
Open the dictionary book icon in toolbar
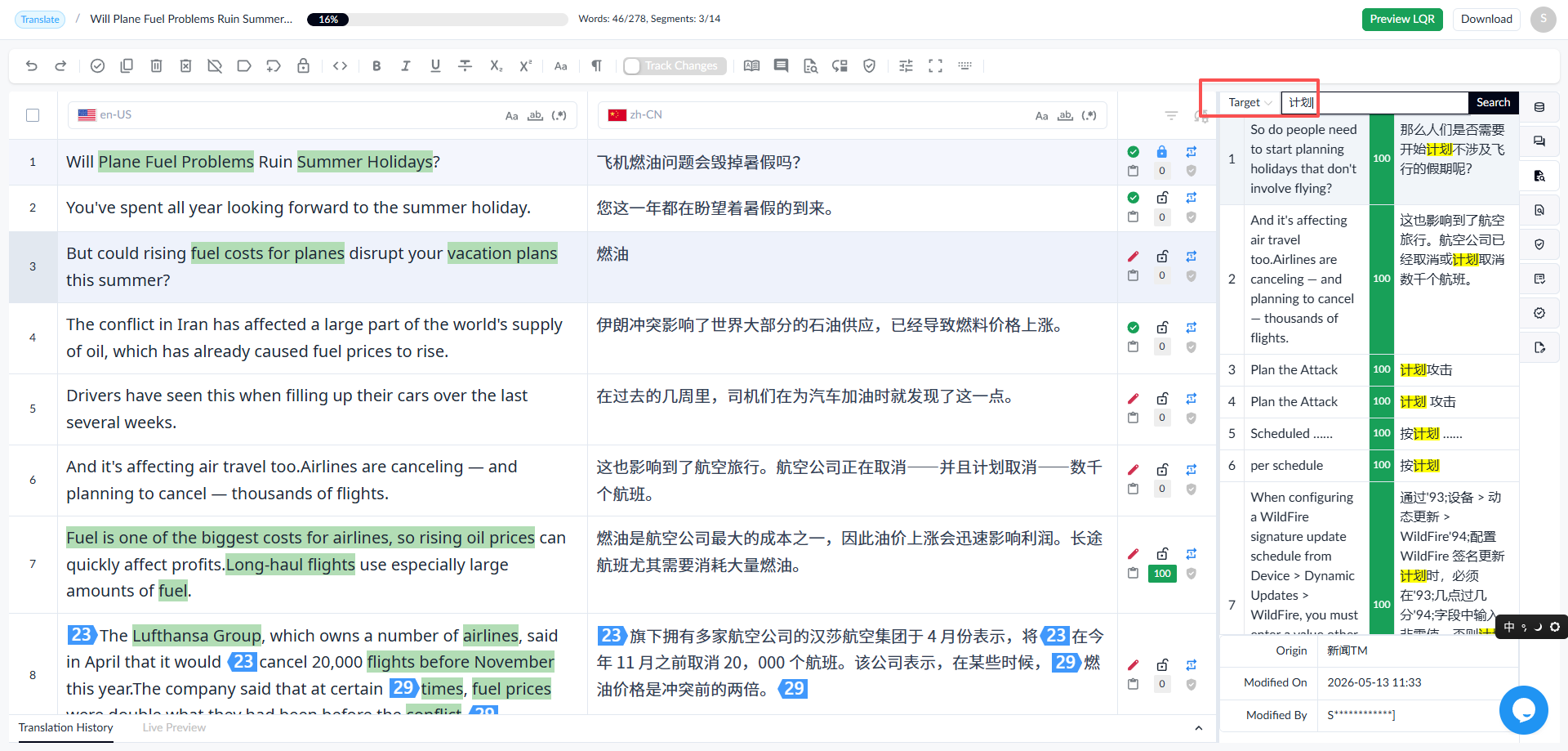pyautogui.click(x=752, y=66)
